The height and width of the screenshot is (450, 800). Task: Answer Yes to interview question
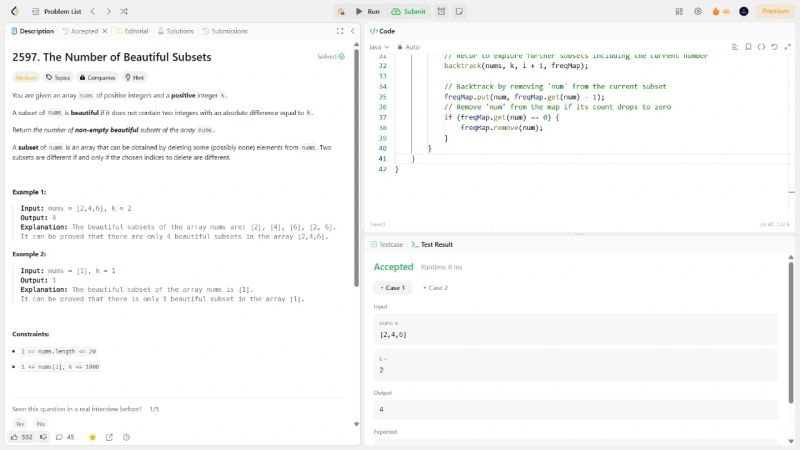coord(20,424)
